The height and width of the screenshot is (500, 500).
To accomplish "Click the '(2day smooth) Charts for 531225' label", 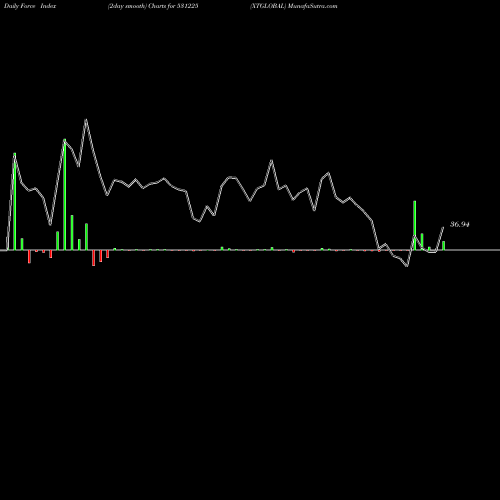I will pyautogui.click(x=153, y=6).
